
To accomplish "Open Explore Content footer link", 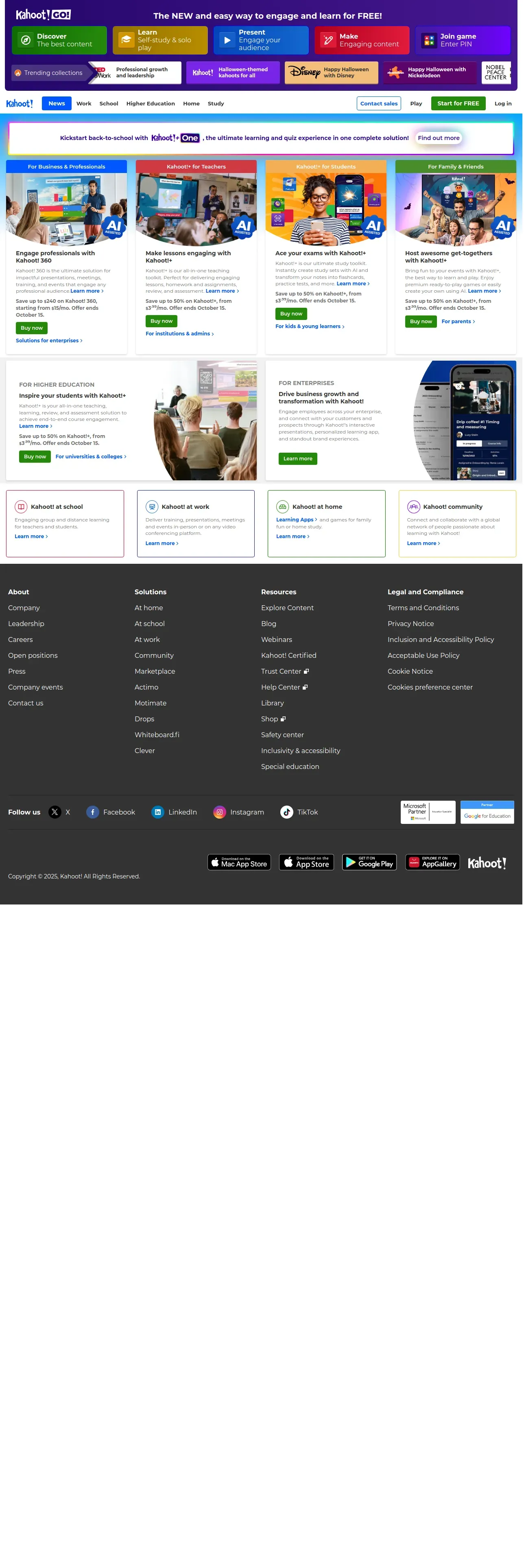I will (287, 608).
